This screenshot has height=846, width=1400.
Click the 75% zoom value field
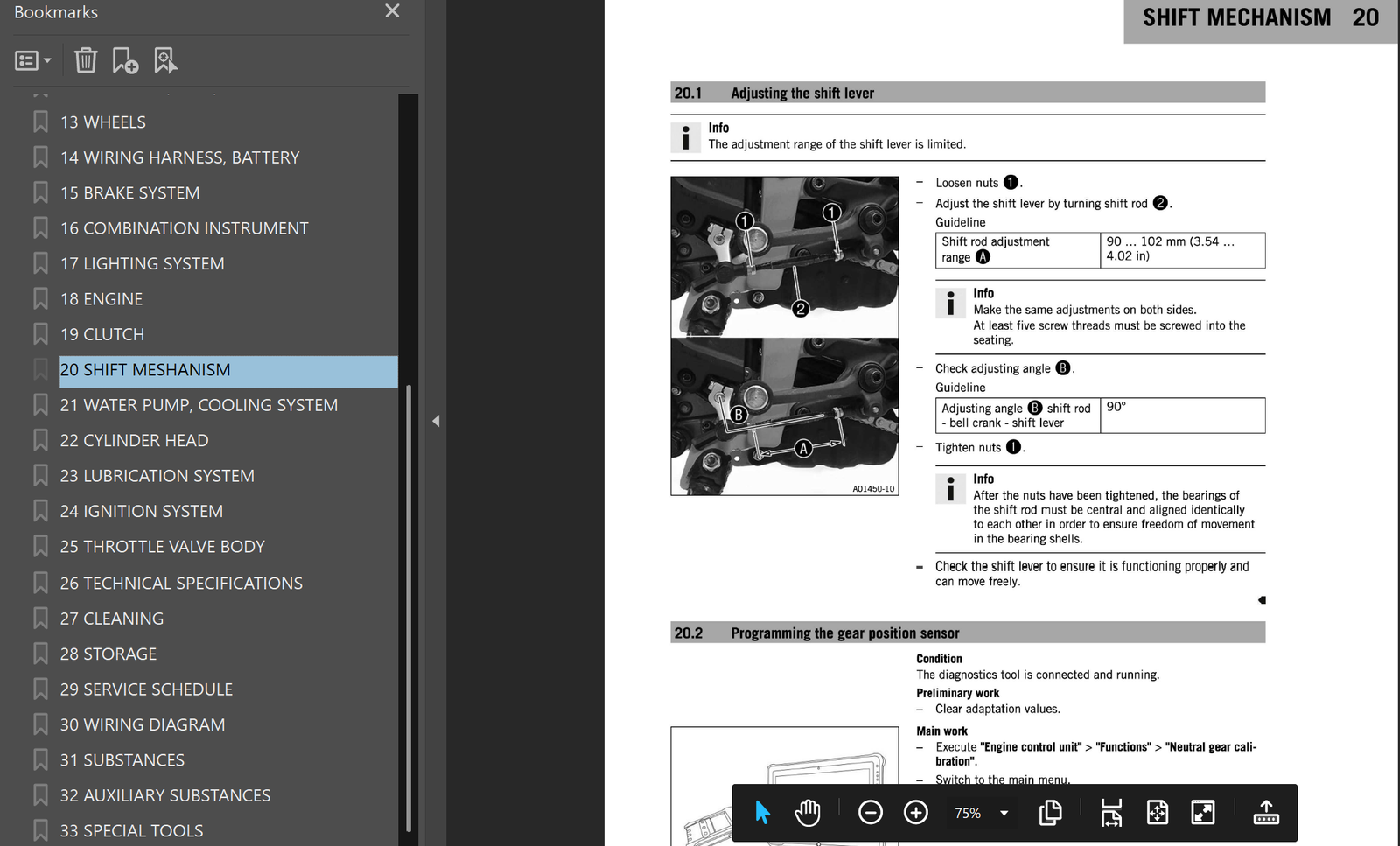coord(967,813)
